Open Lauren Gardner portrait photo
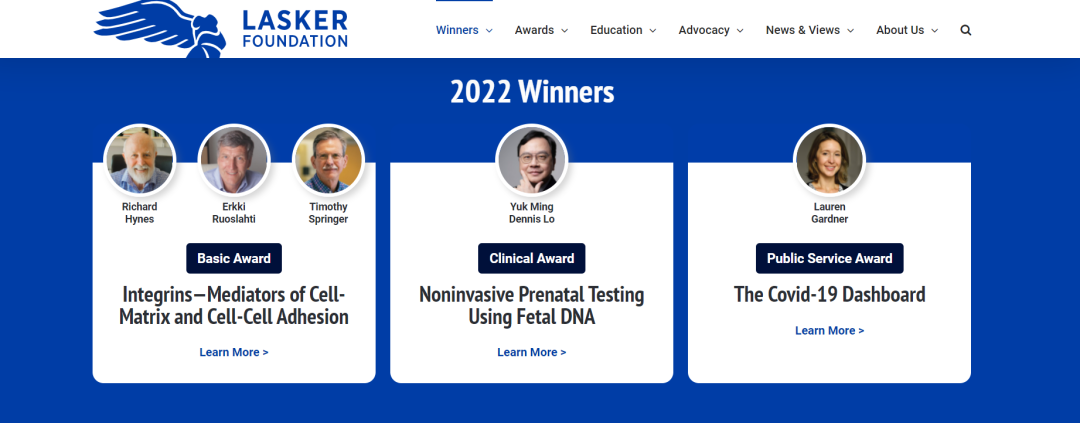 pyautogui.click(x=829, y=160)
